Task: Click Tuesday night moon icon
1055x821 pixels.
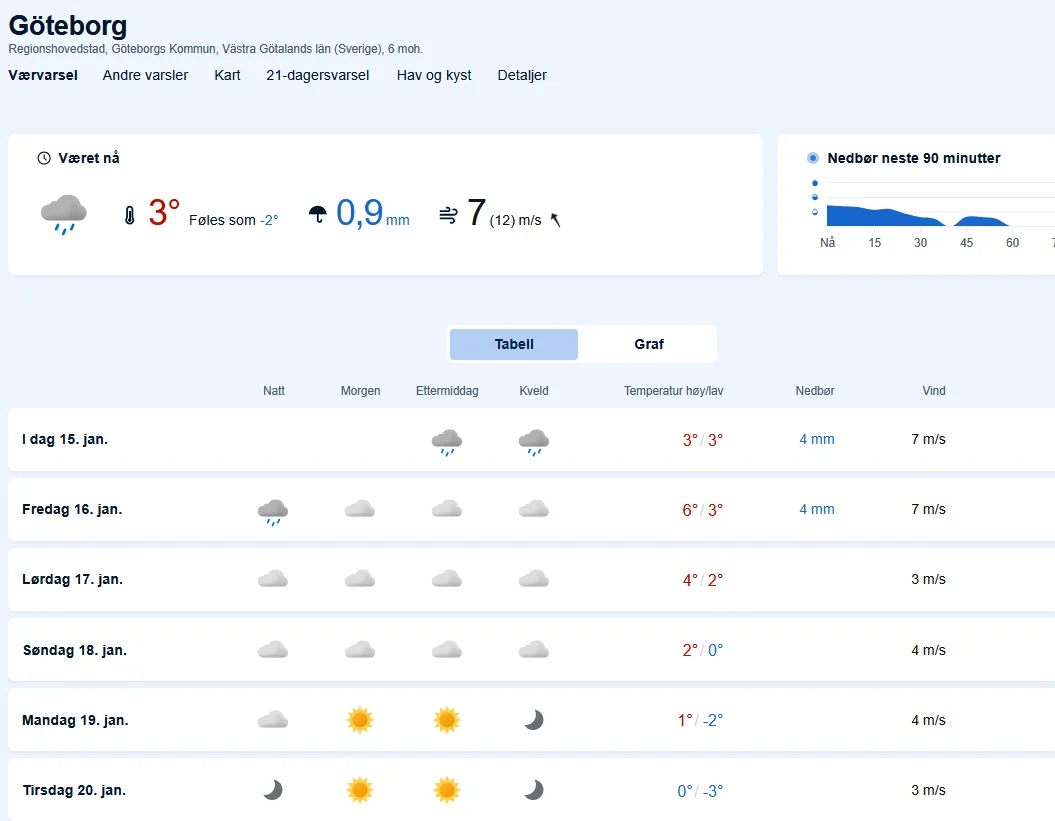Action: click(273, 790)
